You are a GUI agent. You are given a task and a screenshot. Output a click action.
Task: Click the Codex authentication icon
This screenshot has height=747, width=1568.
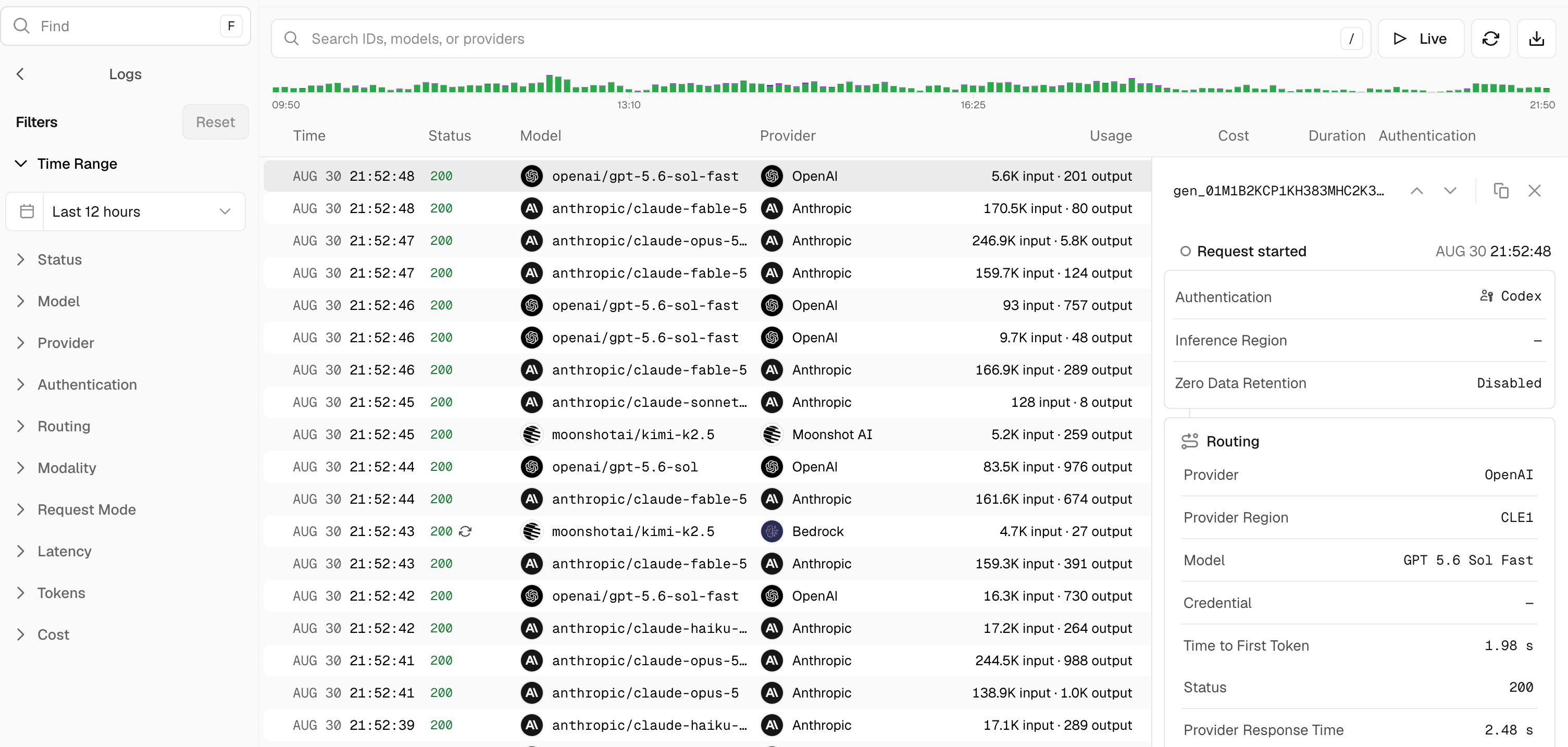point(1486,296)
